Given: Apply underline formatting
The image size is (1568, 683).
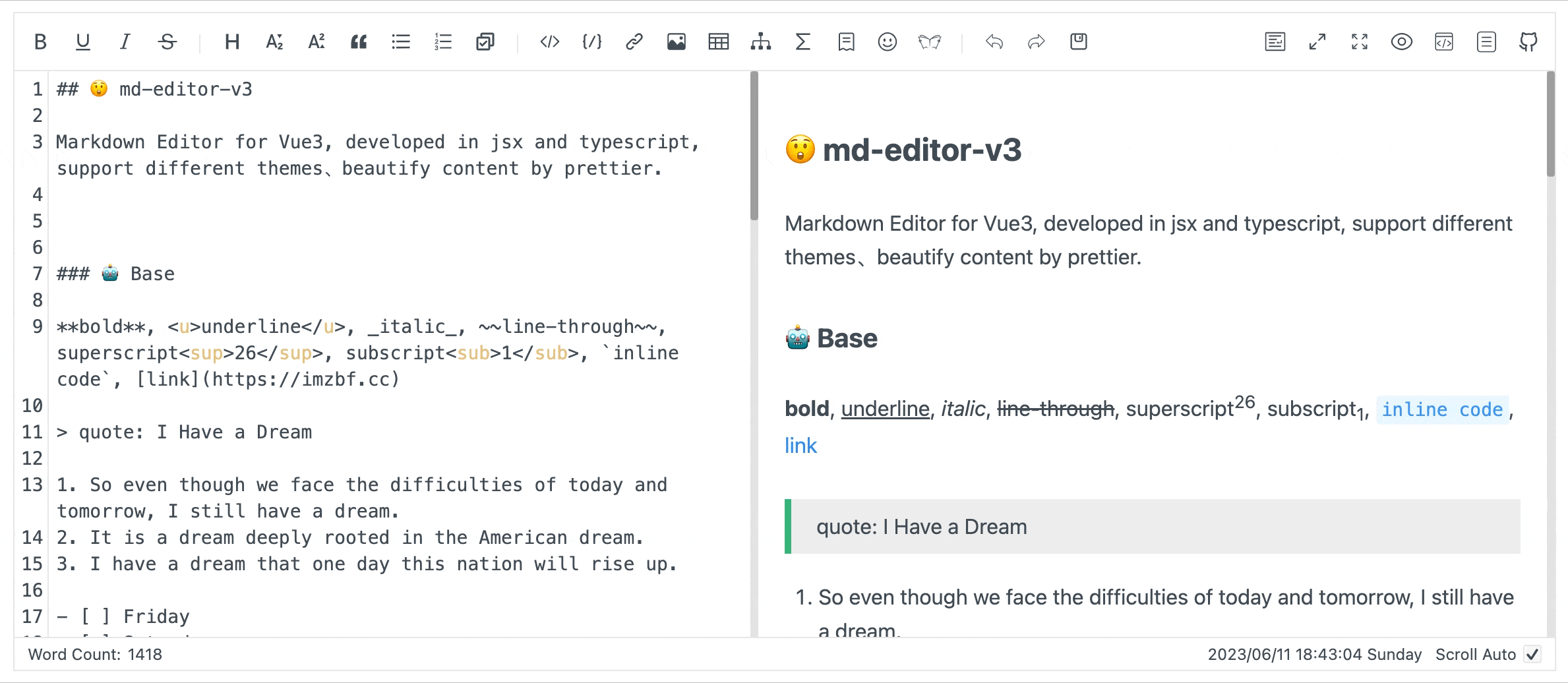Looking at the screenshot, I should pyautogui.click(x=82, y=42).
